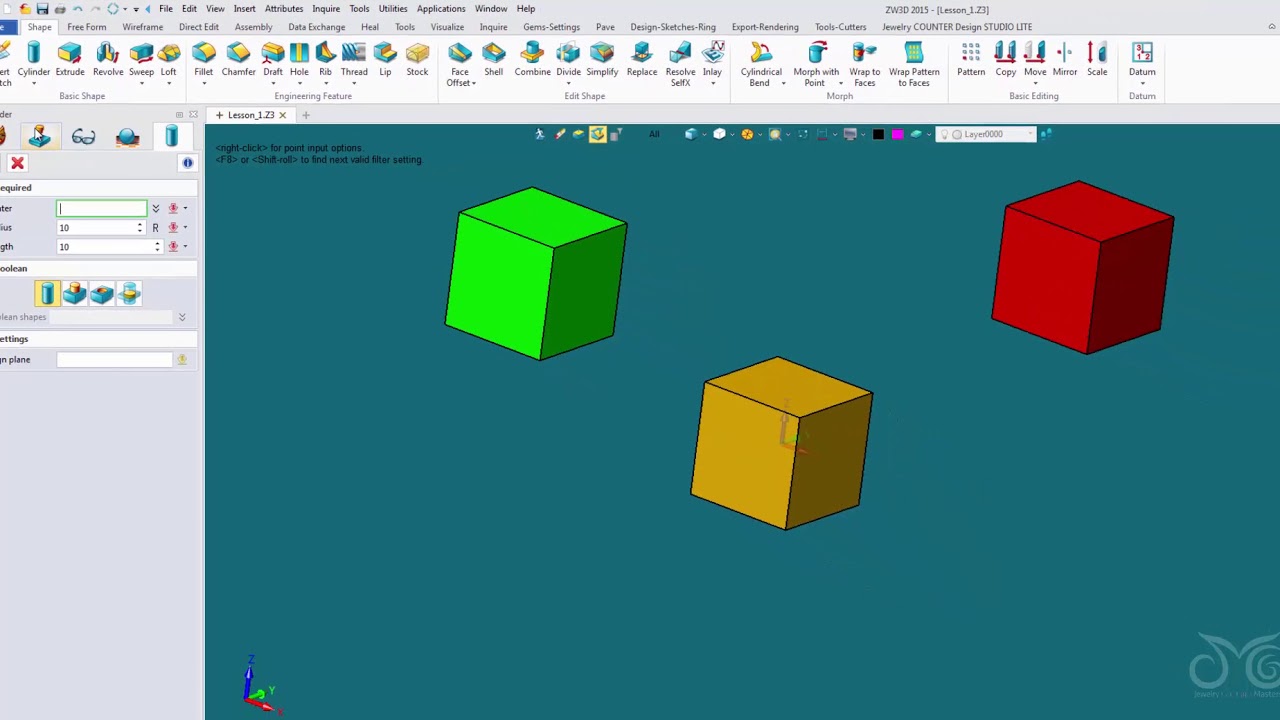The image size is (1280, 720).
Task: Choose the Extrude tool
Action: point(70,60)
